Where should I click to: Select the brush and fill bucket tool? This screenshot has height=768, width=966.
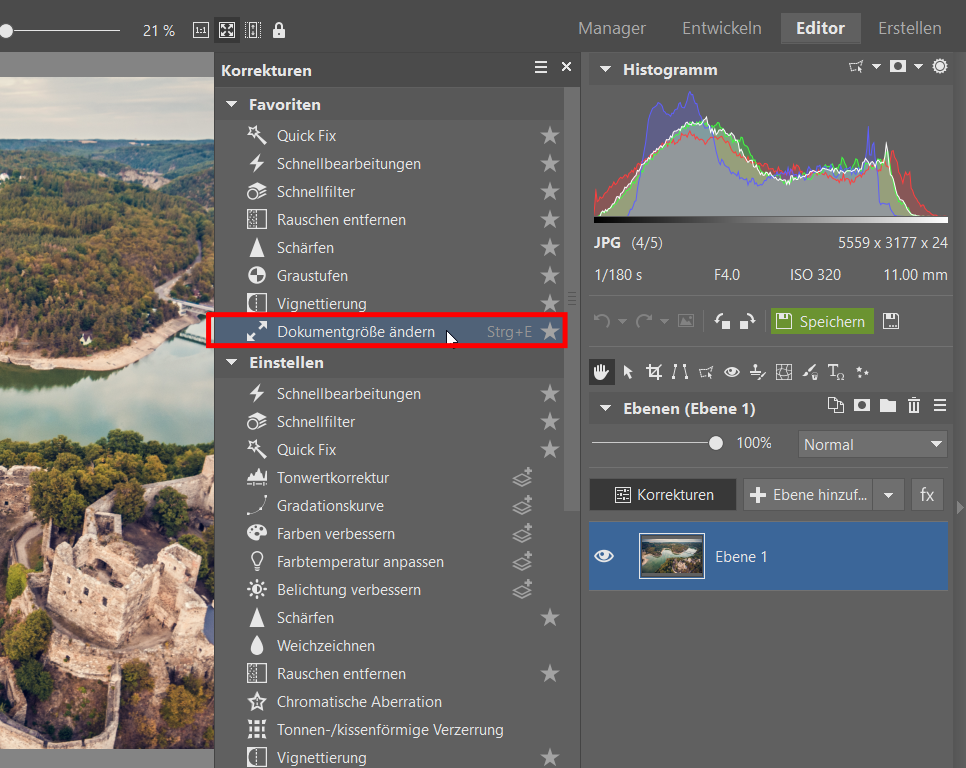tap(810, 372)
